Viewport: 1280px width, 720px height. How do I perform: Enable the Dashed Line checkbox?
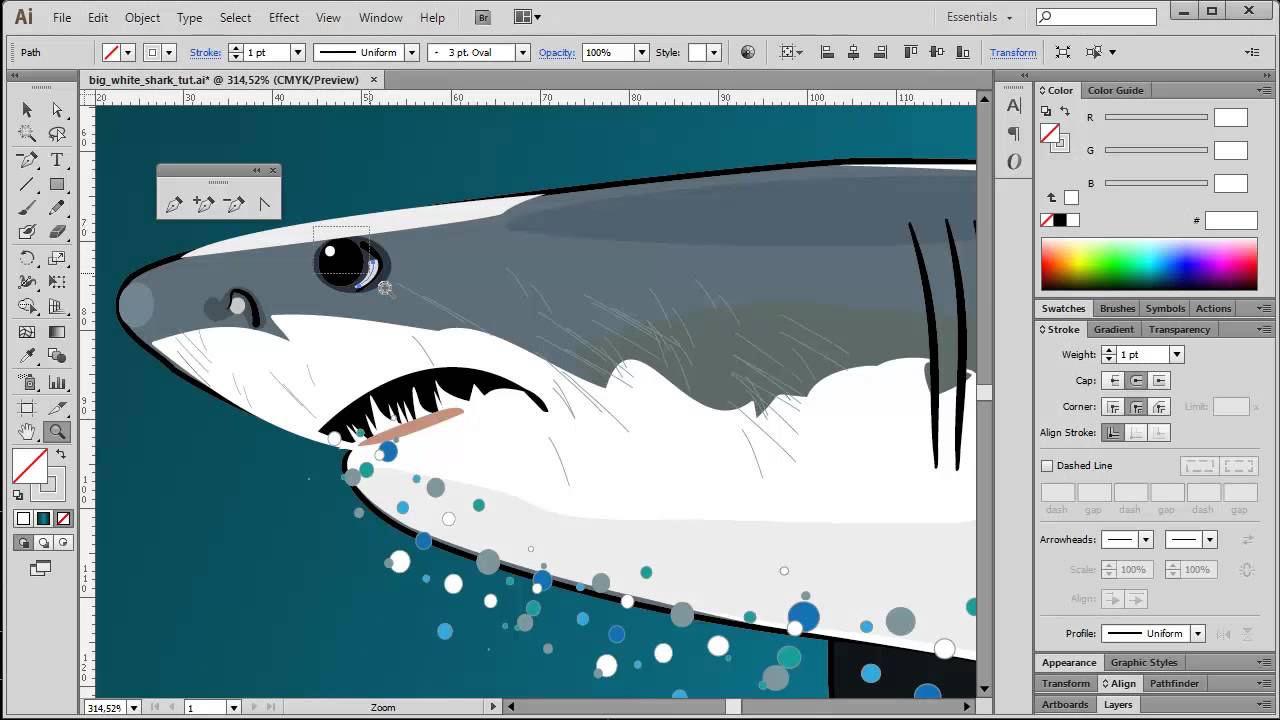click(x=1047, y=465)
